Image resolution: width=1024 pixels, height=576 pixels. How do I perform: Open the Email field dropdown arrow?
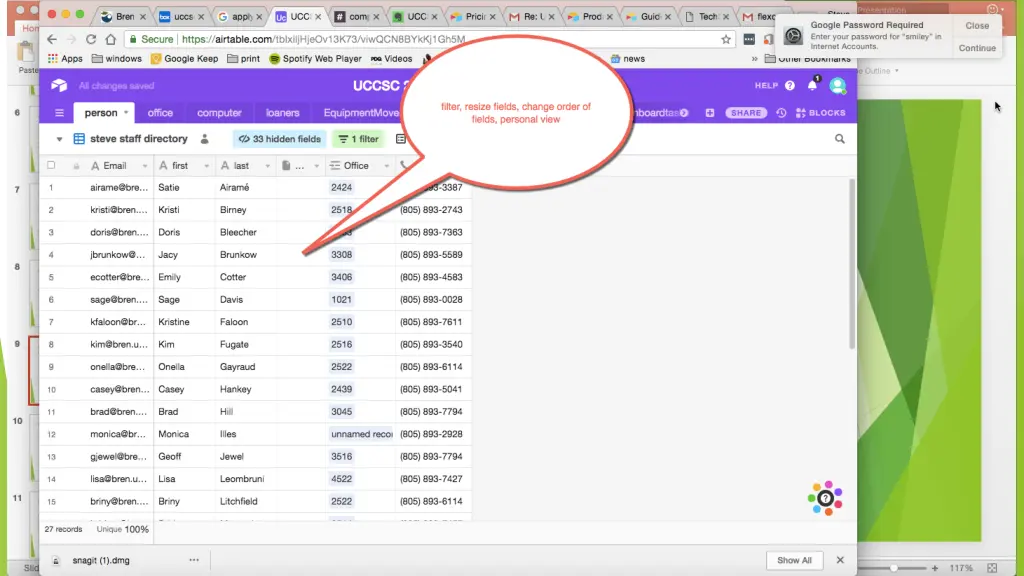click(145, 166)
